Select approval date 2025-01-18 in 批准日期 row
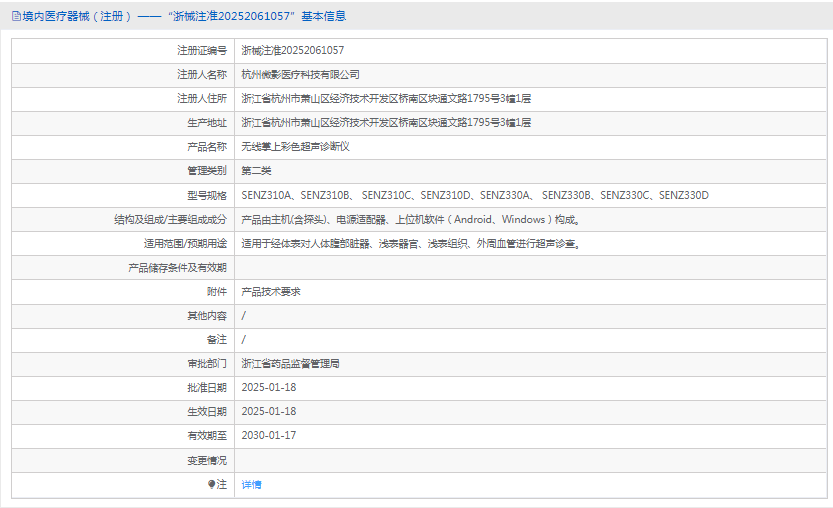 point(269,388)
